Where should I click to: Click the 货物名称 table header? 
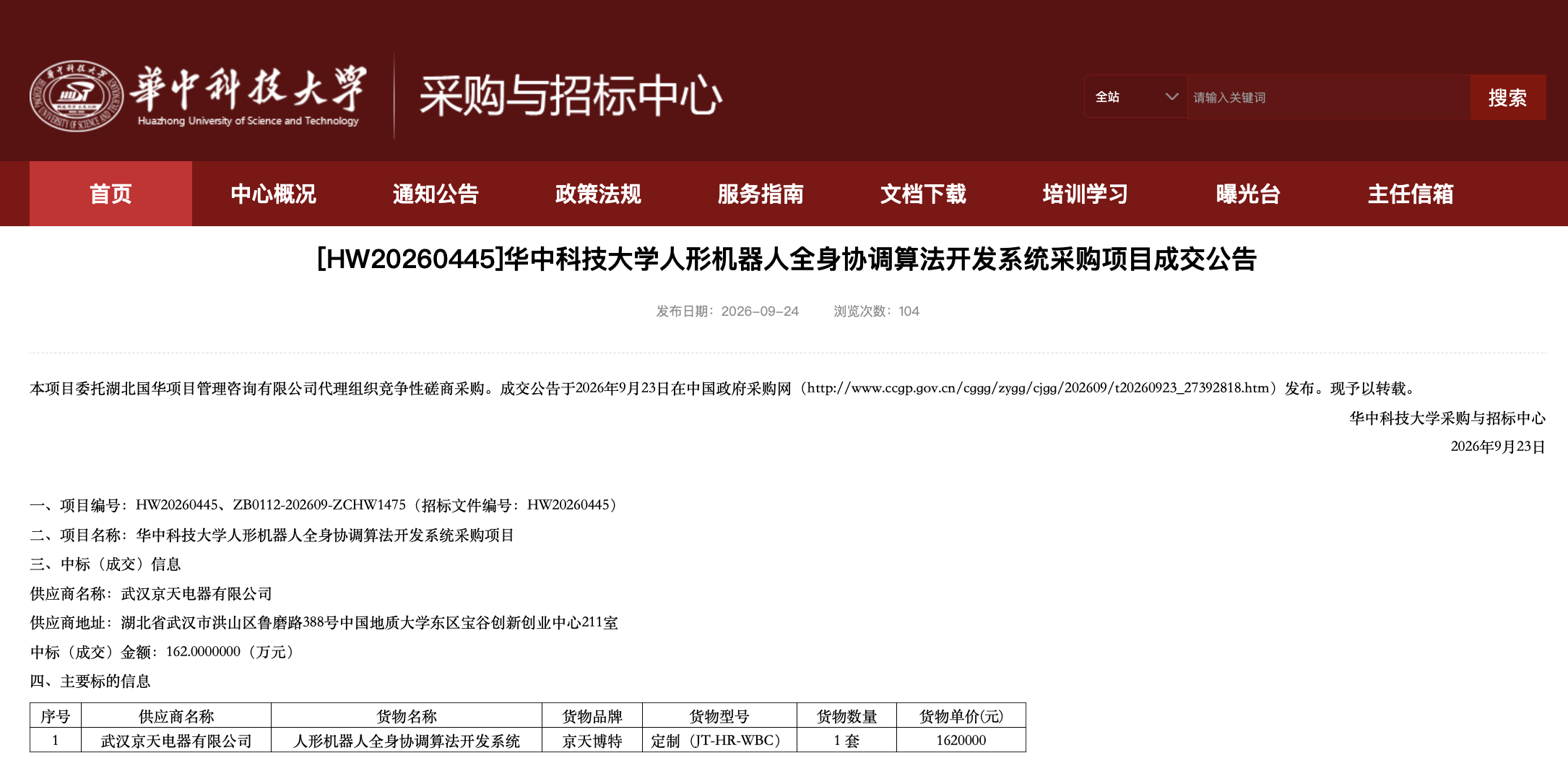coord(407,716)
